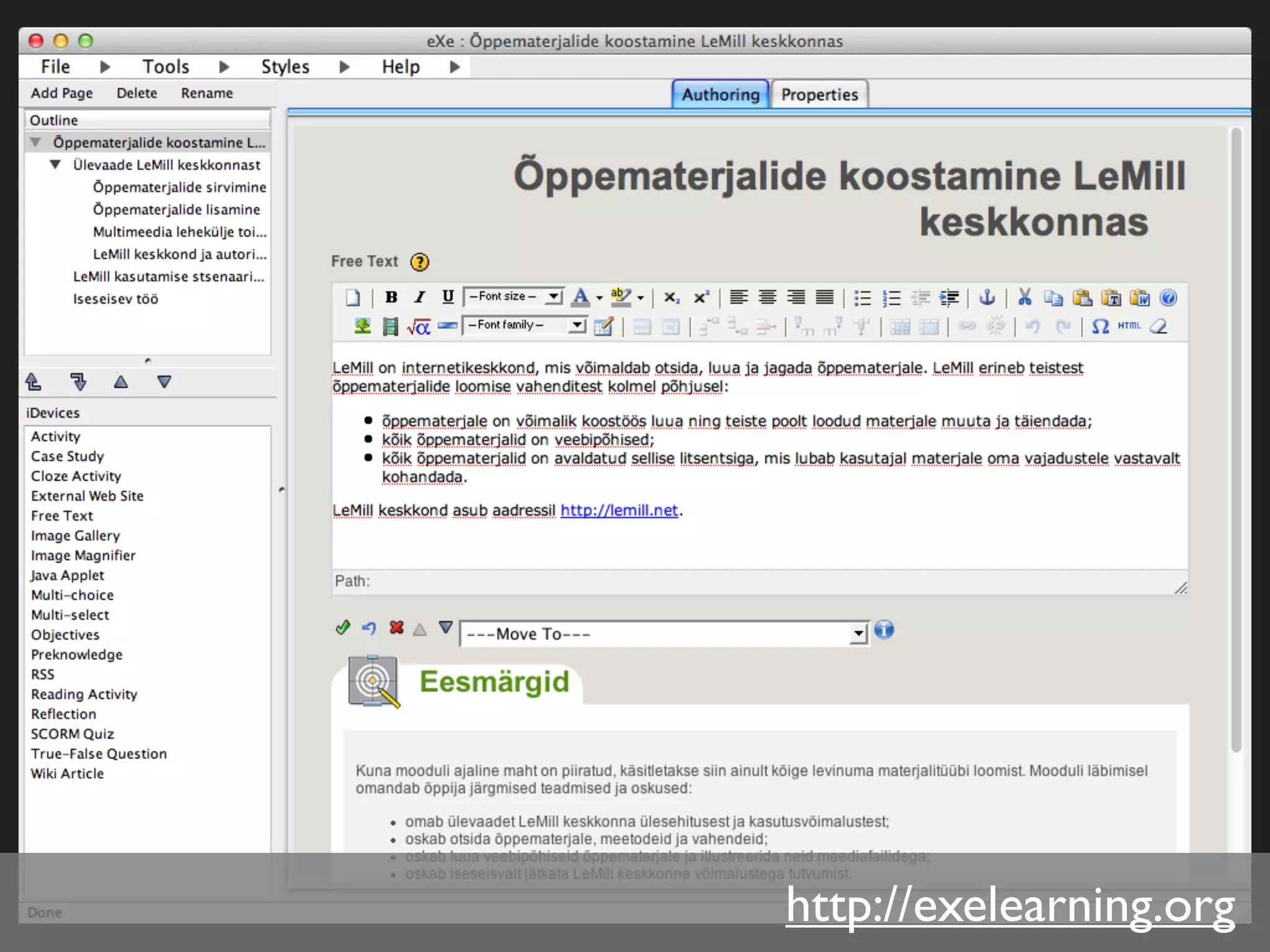Click the Free Text help question mark
Viewport: 1270px width, 952px height.
(420, 262)
